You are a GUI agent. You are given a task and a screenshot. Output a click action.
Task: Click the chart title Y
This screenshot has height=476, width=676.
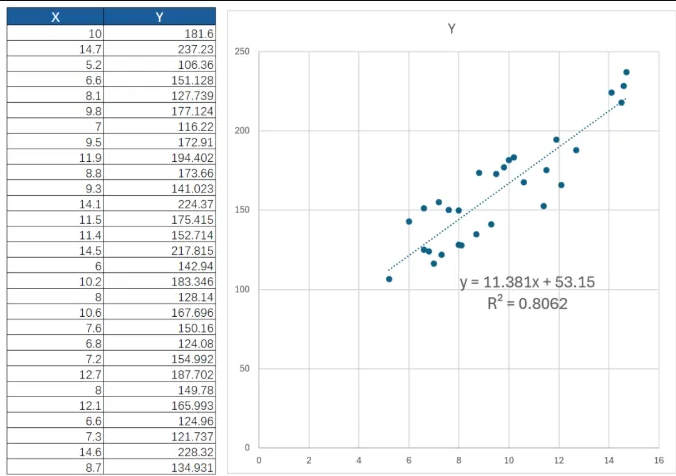coord(451,28)
